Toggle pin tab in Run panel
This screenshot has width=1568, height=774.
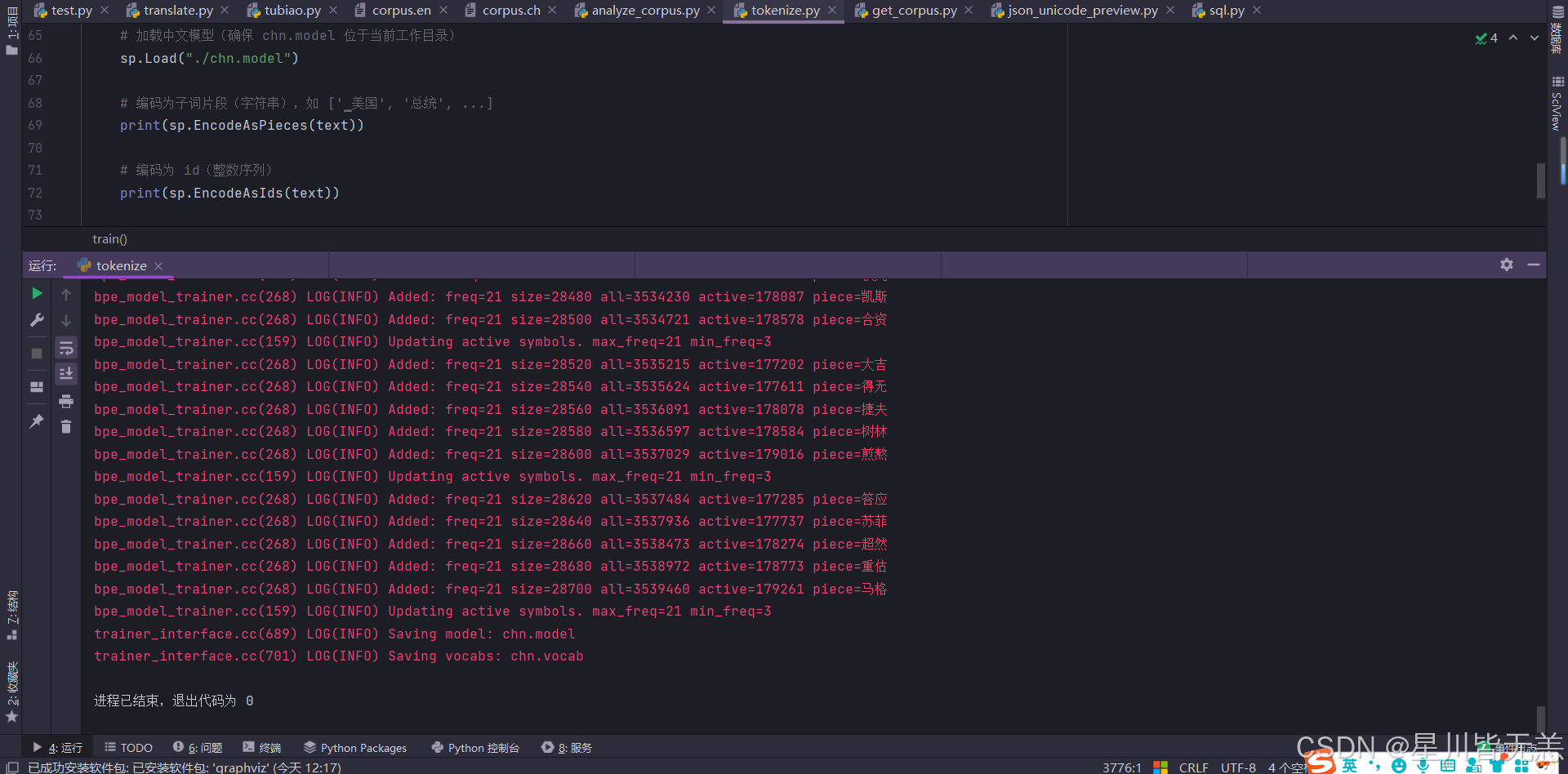37,421
